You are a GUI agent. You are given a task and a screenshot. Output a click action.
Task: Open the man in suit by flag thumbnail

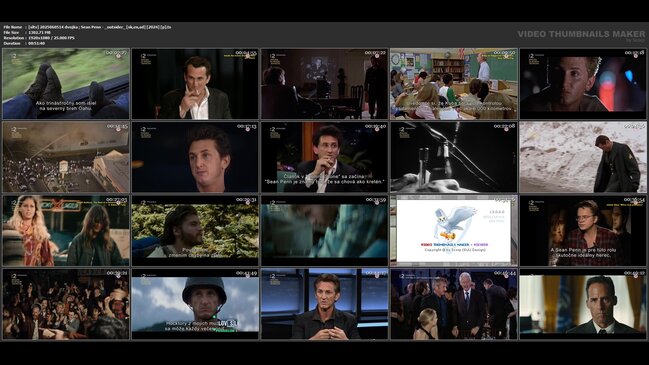(583, 304)
